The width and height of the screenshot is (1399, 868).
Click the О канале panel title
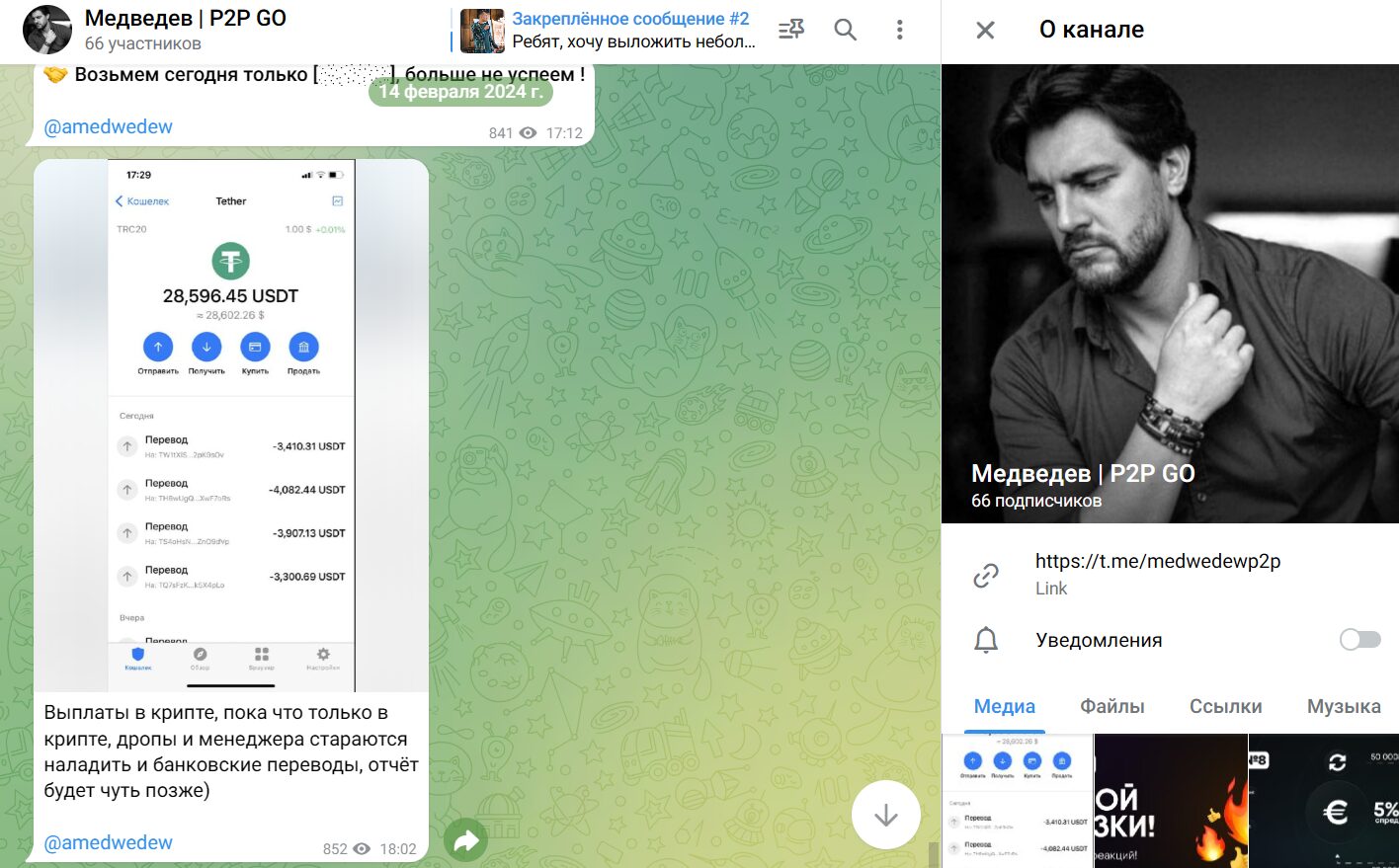1091,30
